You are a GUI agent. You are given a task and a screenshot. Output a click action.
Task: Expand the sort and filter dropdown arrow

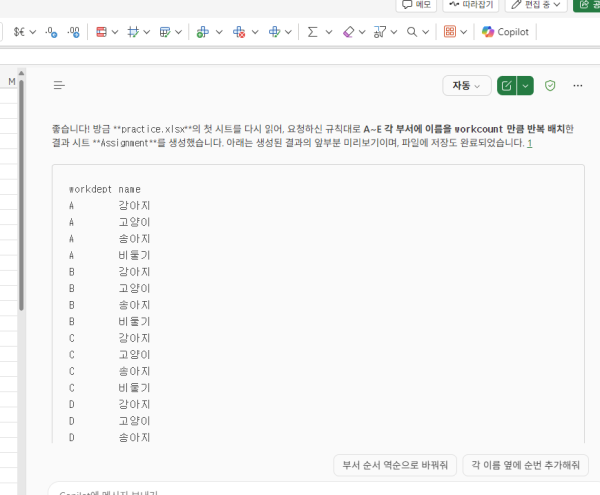click(394, 32)
